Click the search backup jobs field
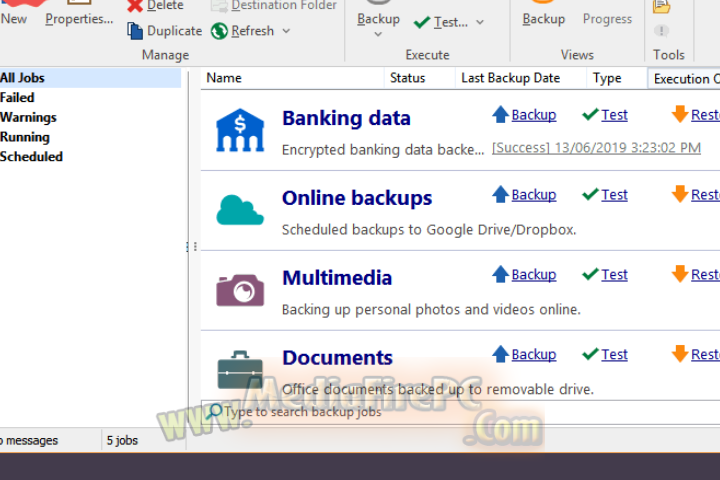The height and width of the screenshot is (480, 720). pos(461,412)
